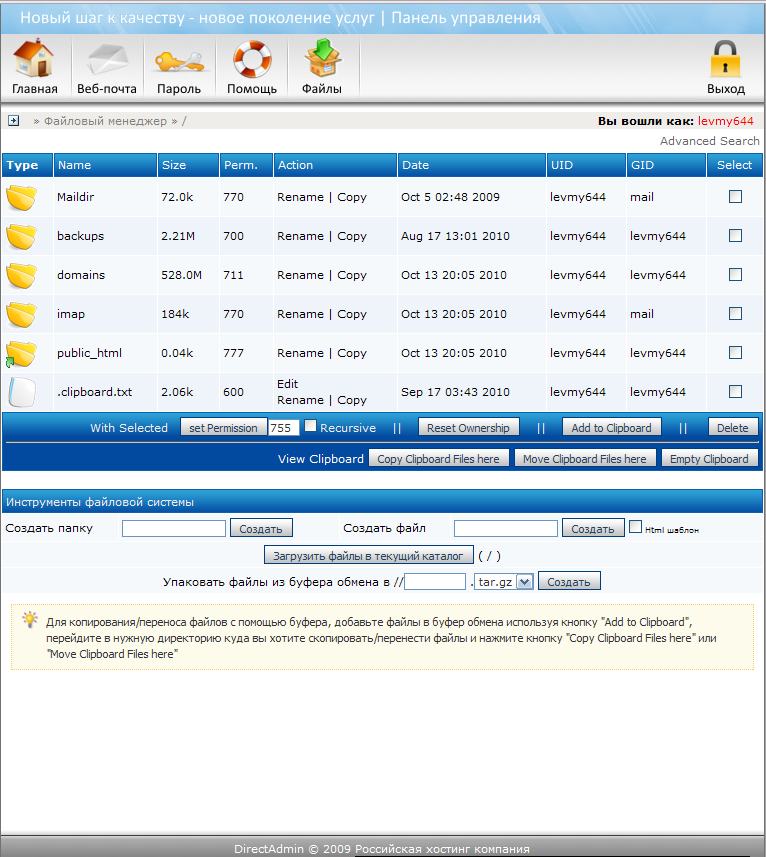
Task: Focus the Создать папку name field
Action: coord(174,529)
